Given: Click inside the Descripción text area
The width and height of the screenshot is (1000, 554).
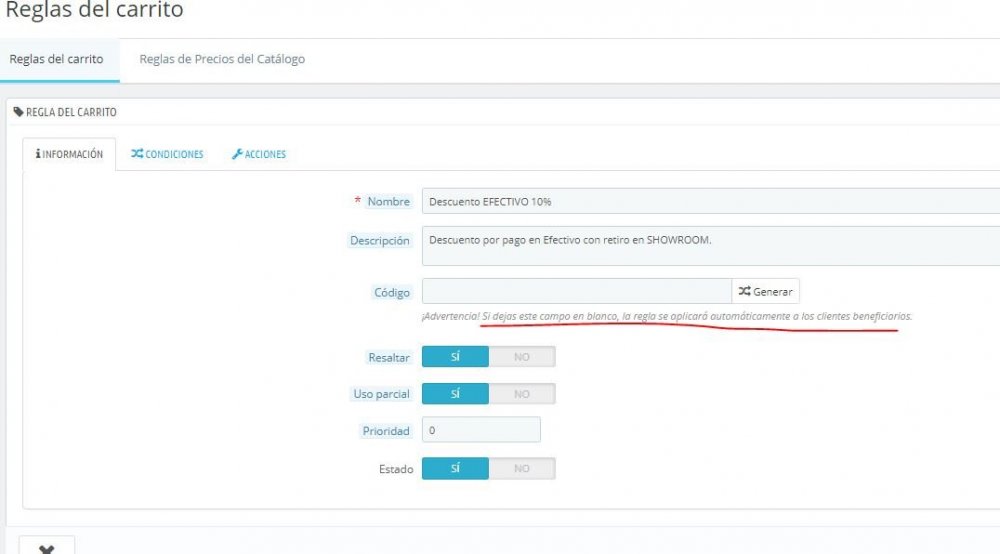Looking at the screenshot, I should pos(710,246).
